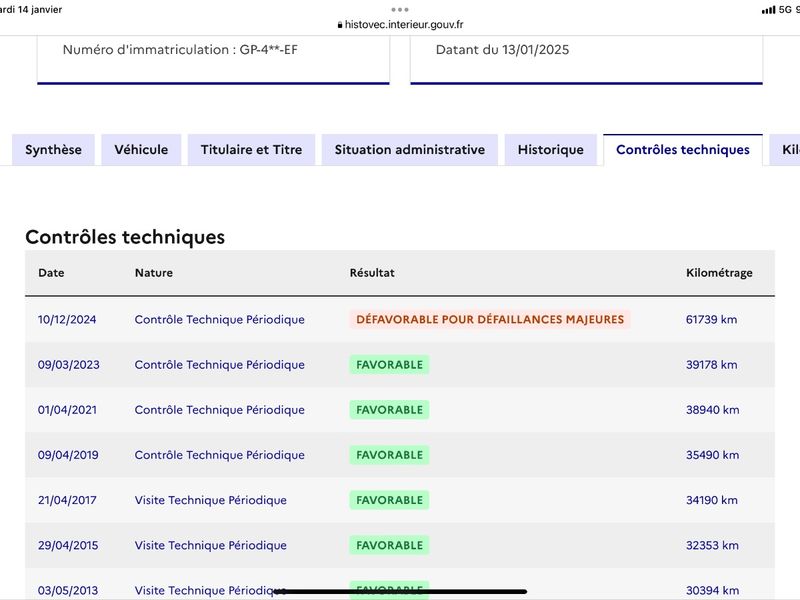Select the date 29/04/2015
This screenshot has height=600, width=800.
[x=68, y=545]
